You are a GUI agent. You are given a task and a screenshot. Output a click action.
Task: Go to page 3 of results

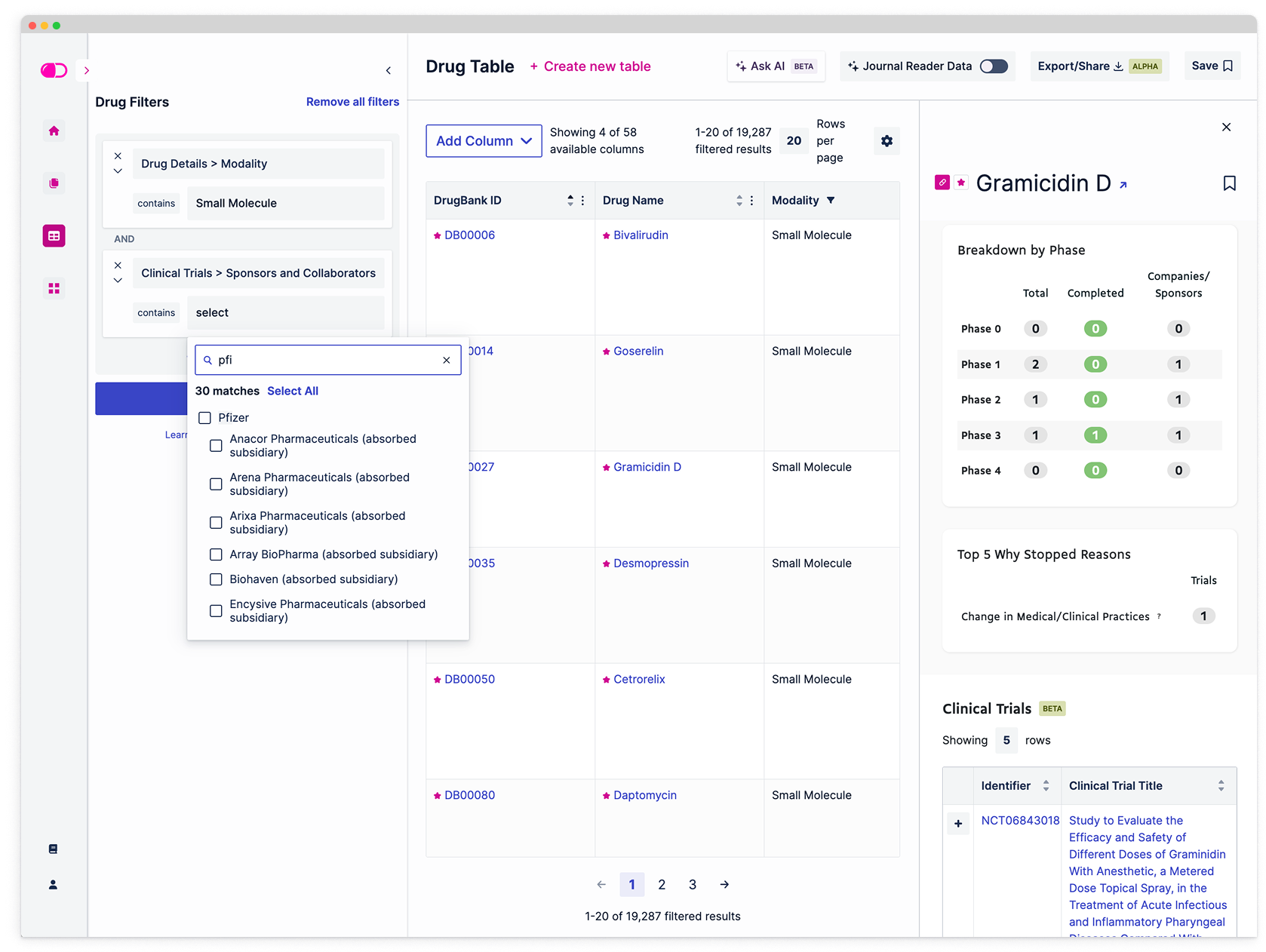(x=693, y=884)
